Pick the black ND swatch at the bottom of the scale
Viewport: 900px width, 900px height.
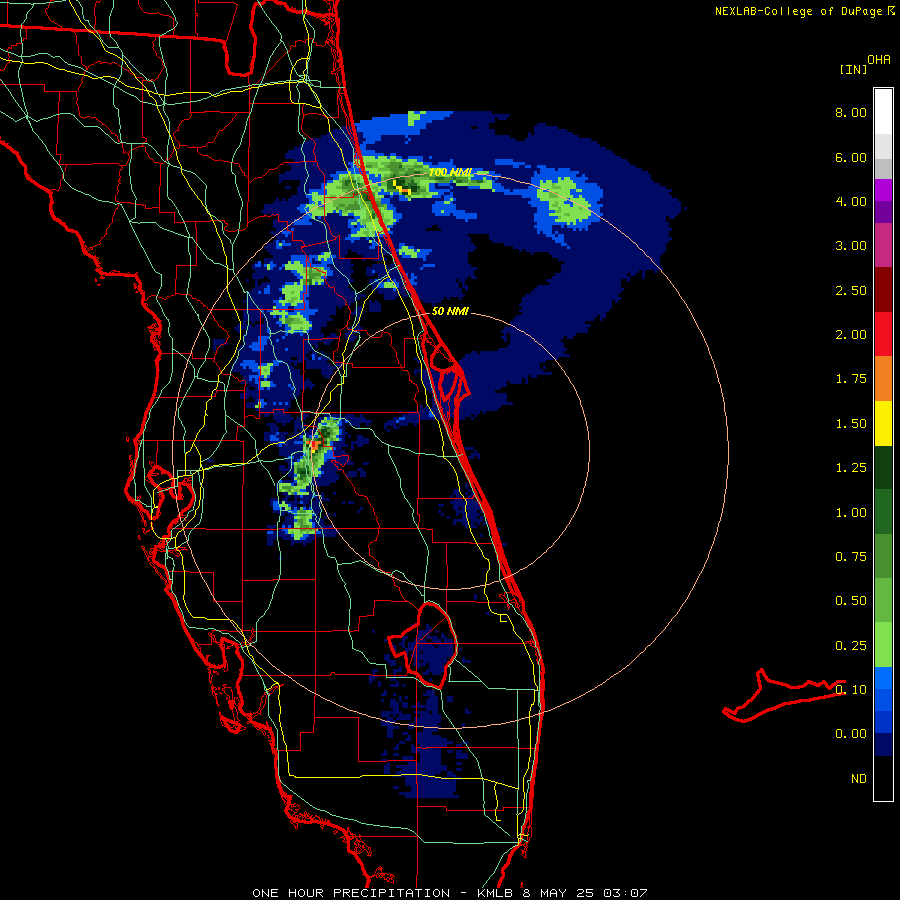[883, 778]
